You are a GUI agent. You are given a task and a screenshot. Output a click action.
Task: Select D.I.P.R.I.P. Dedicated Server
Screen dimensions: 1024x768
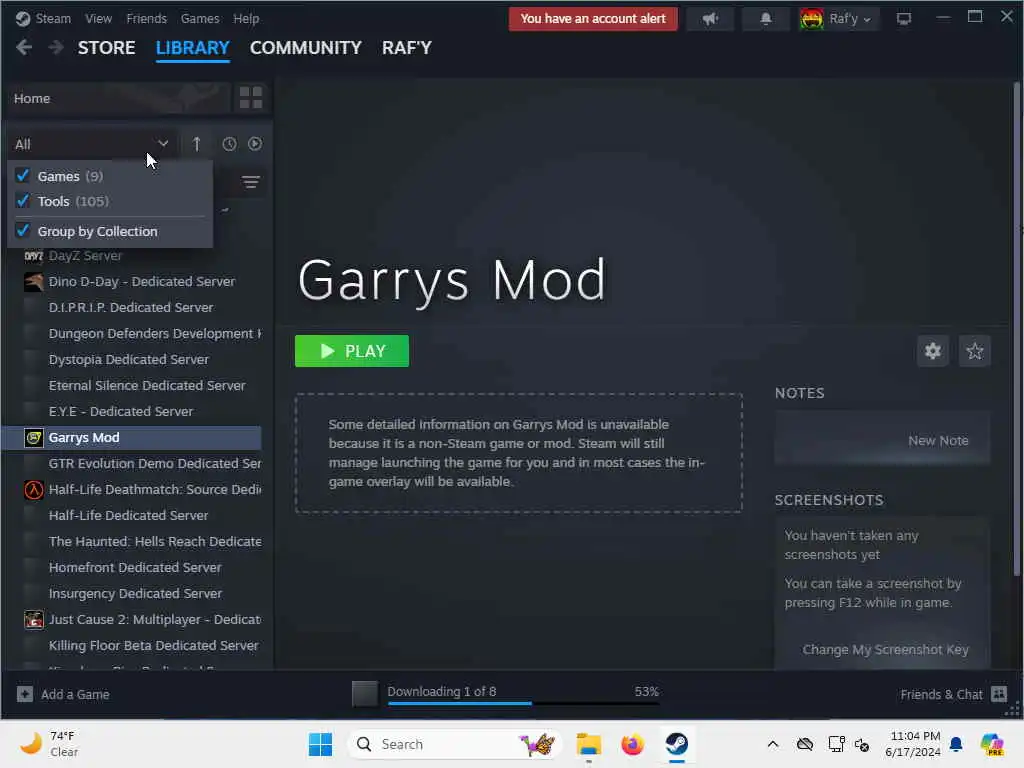131,308
